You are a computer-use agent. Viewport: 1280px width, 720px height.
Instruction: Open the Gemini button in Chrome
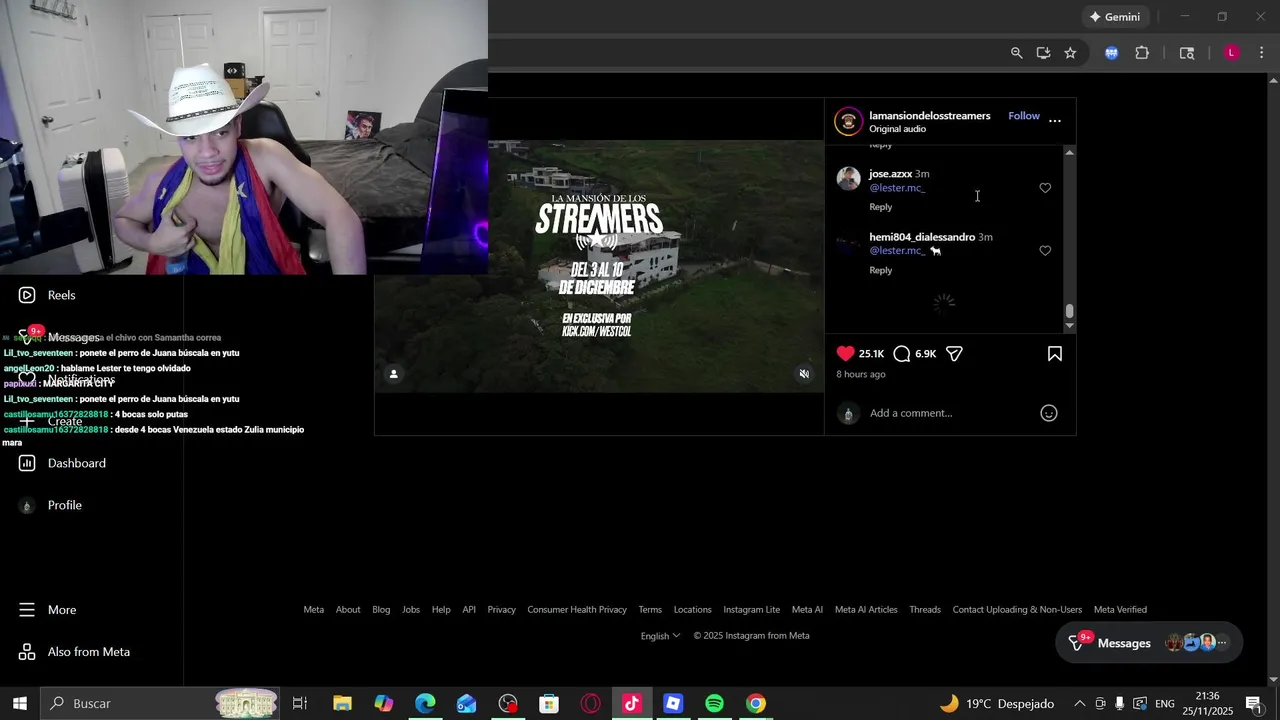(x=1115, y=17)
